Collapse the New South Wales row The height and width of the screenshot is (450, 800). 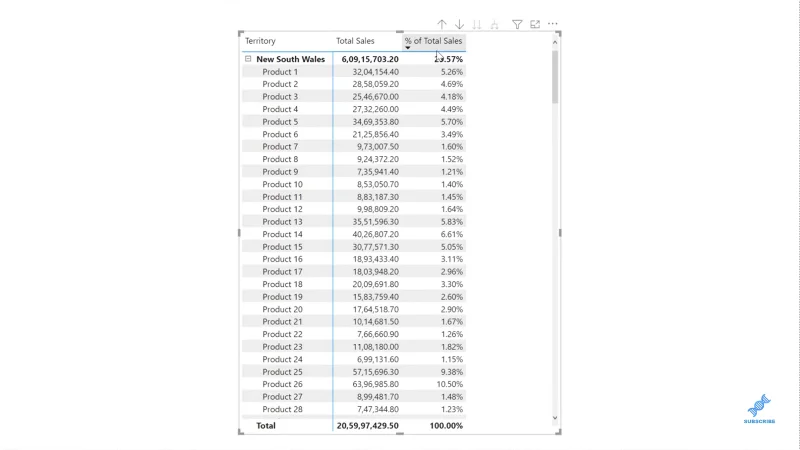tap(248, 59)
